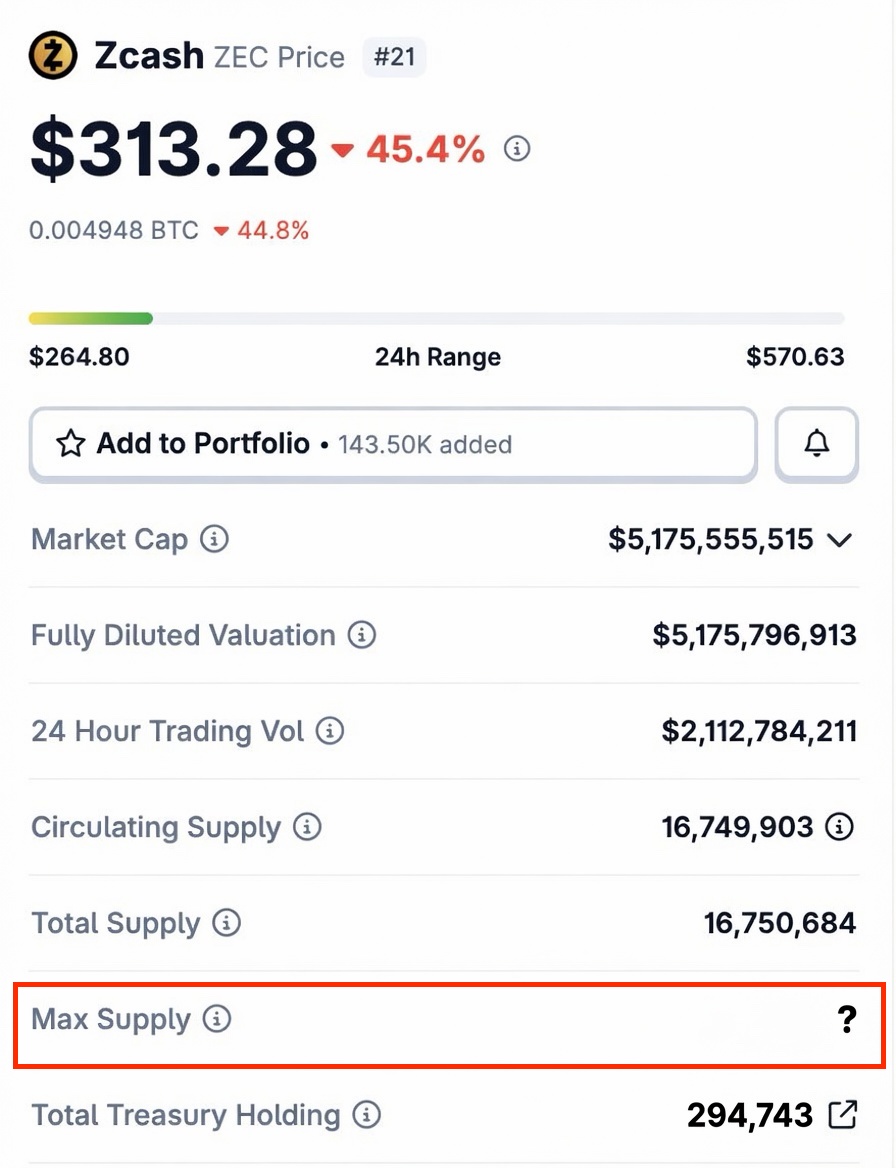Click the star icon in Add to Portfolio
The image size is (896, 1168).
(71, 443)
